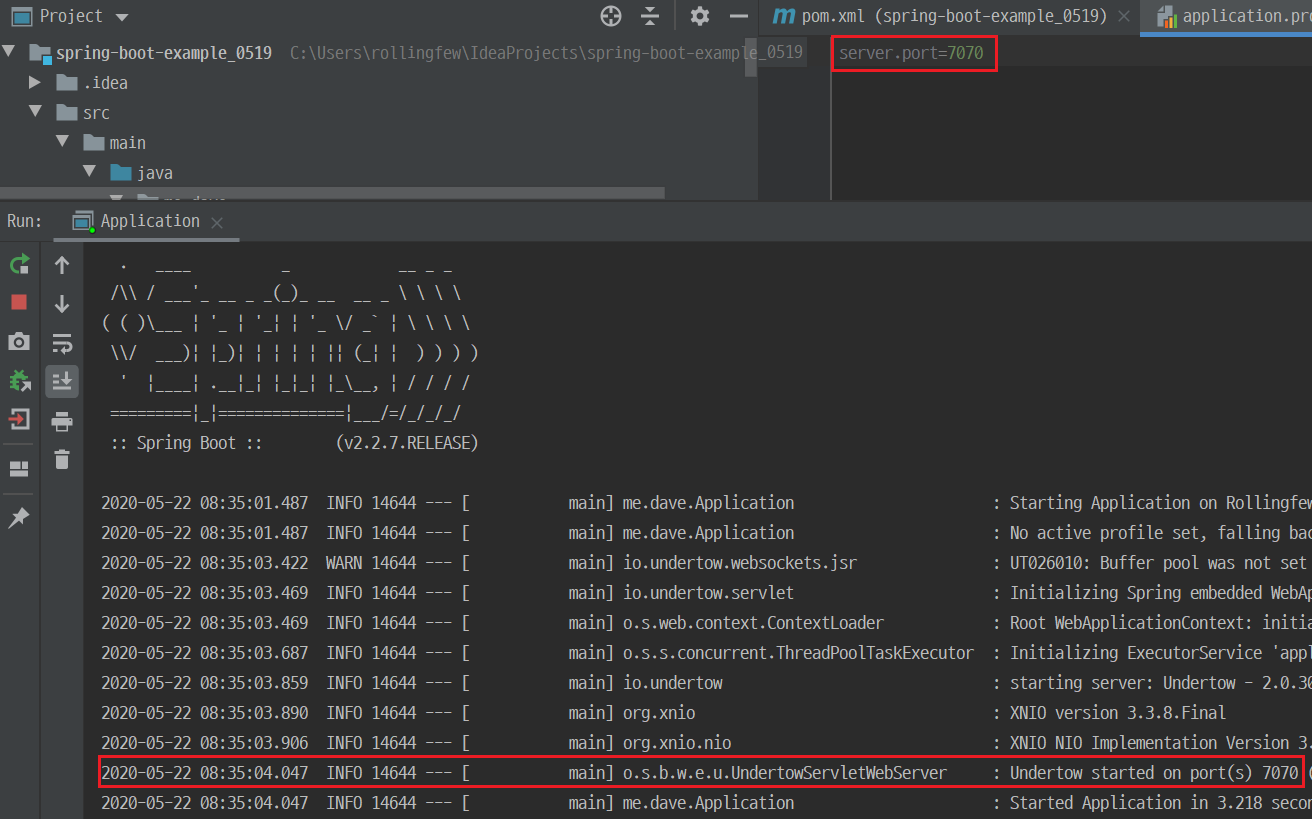Click the ThreadPoolTaskExecutor log line

point(706,653)
